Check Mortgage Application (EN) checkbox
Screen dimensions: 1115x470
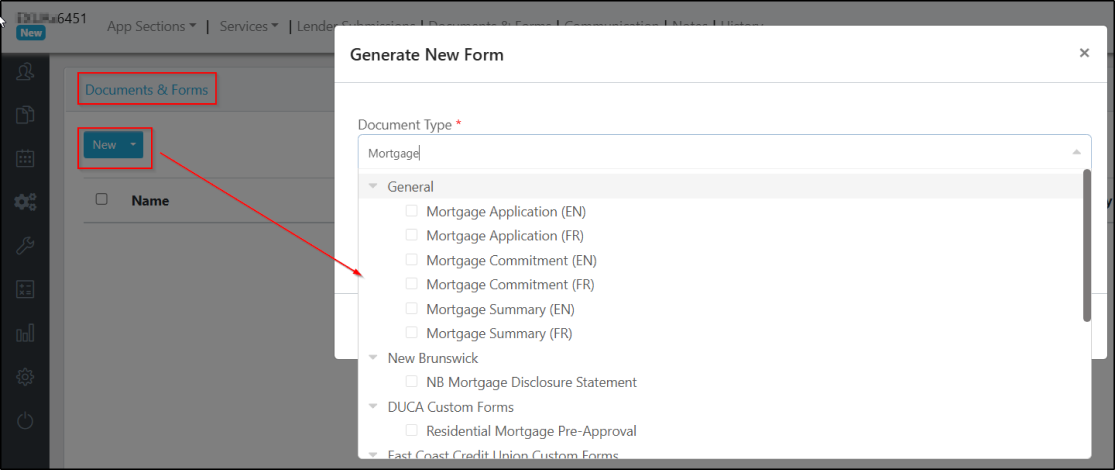point(412,211)
